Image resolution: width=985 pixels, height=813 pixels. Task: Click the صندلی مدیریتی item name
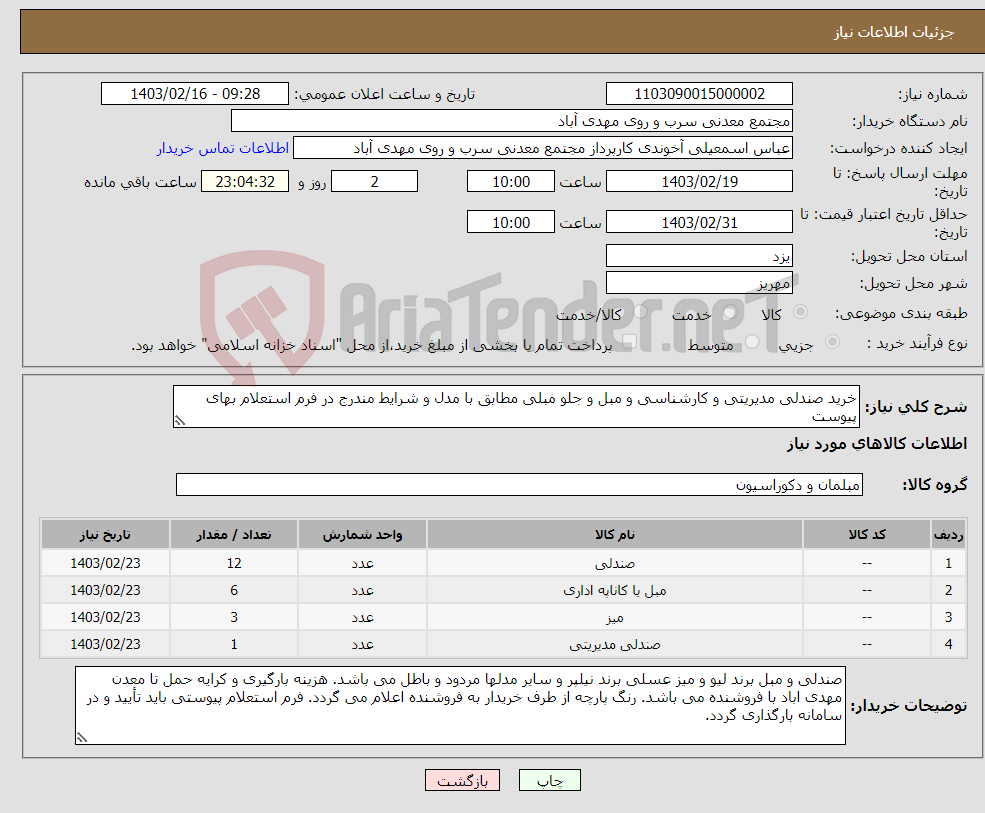tap(614, 645)
